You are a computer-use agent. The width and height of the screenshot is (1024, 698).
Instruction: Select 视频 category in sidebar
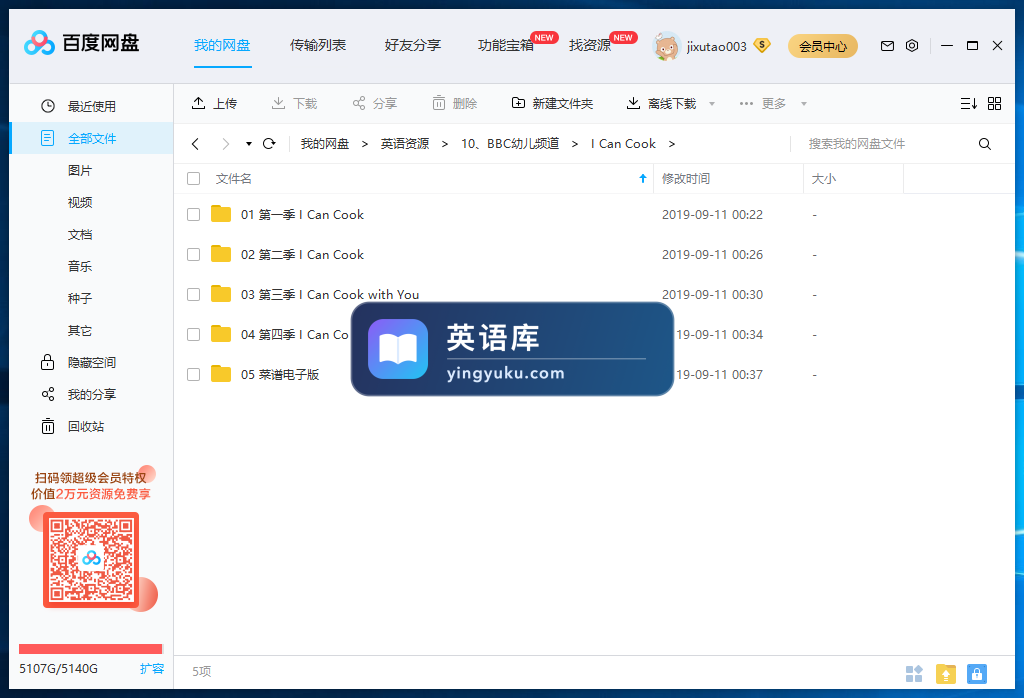click(x=80, y=202)
